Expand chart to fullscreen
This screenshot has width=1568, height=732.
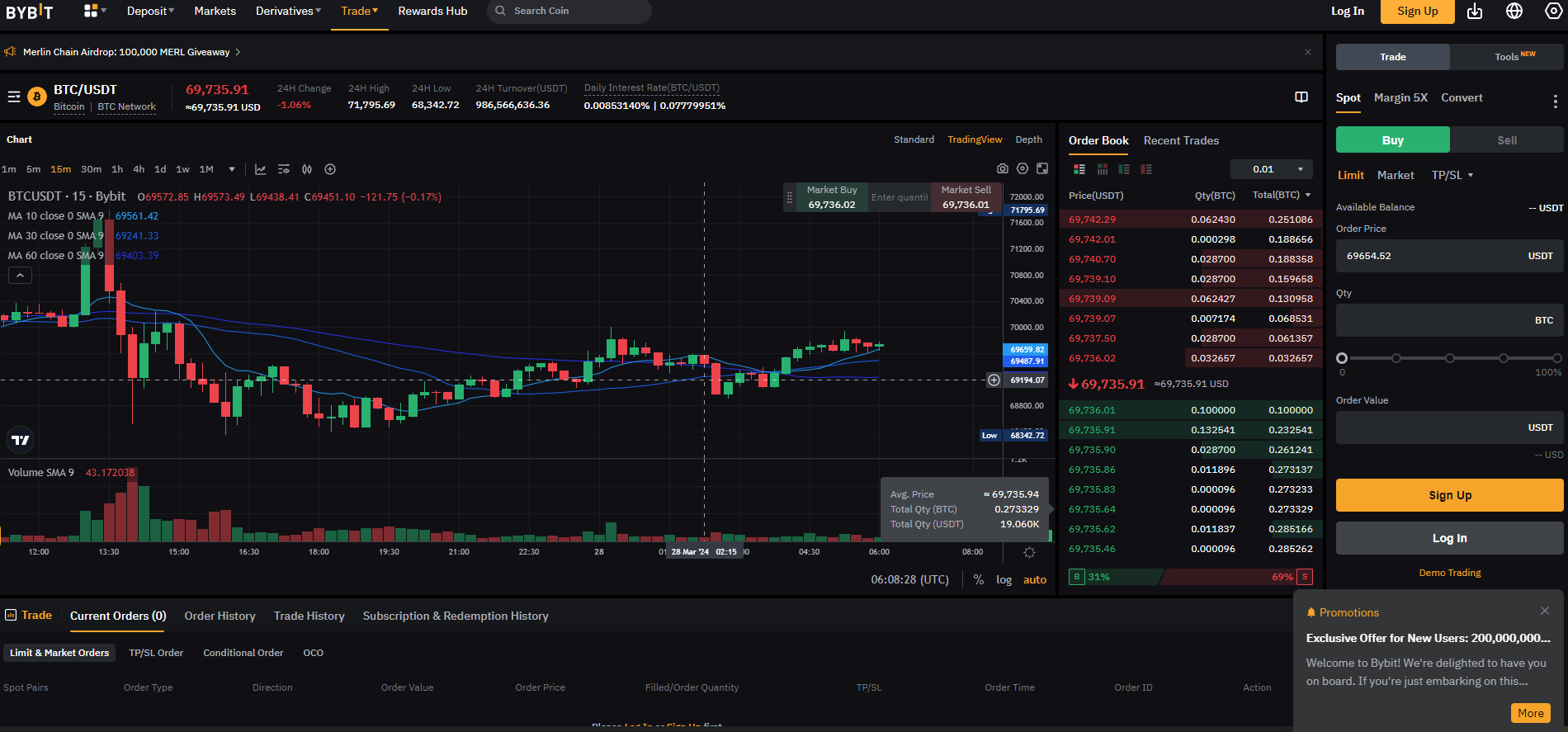1042,168
